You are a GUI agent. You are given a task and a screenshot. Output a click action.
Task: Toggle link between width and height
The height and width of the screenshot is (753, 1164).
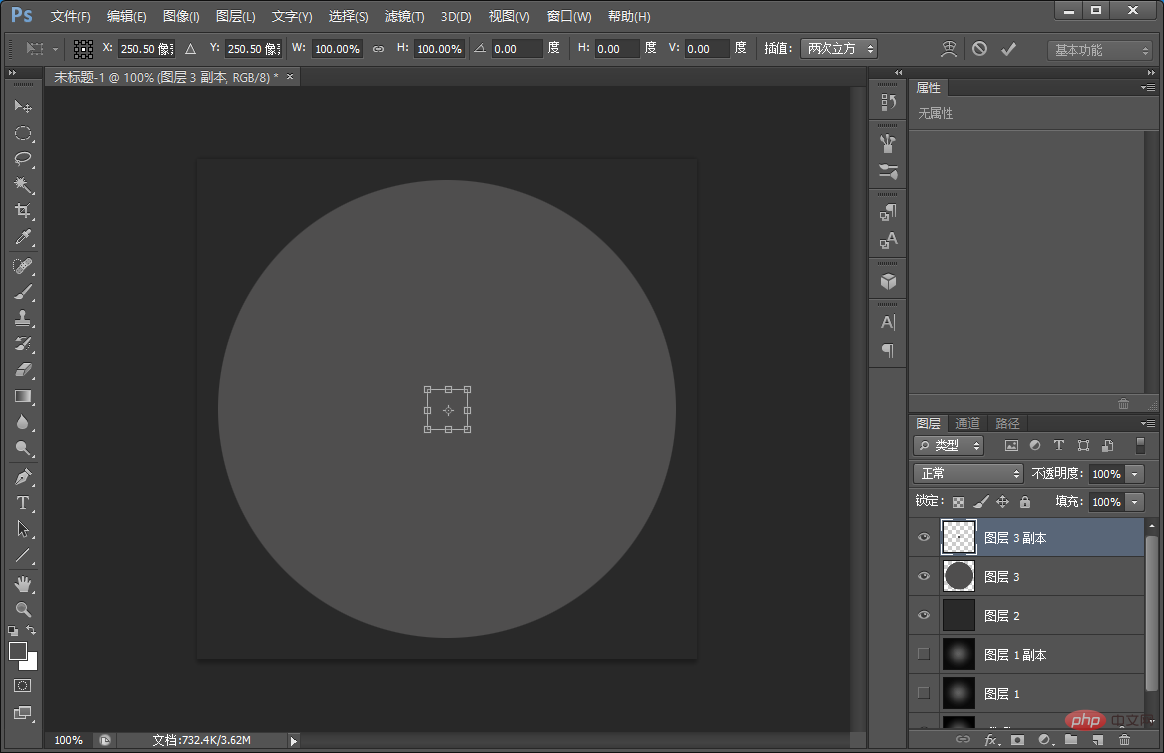tap(378, 48)
